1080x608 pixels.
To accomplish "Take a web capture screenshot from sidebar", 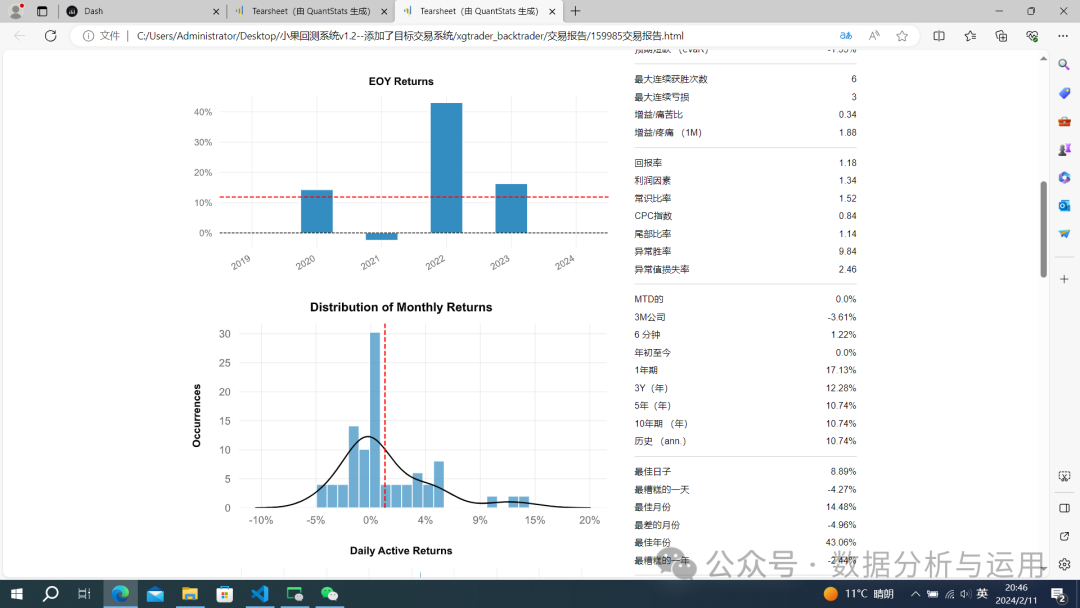I will (x=1064, y=476).
